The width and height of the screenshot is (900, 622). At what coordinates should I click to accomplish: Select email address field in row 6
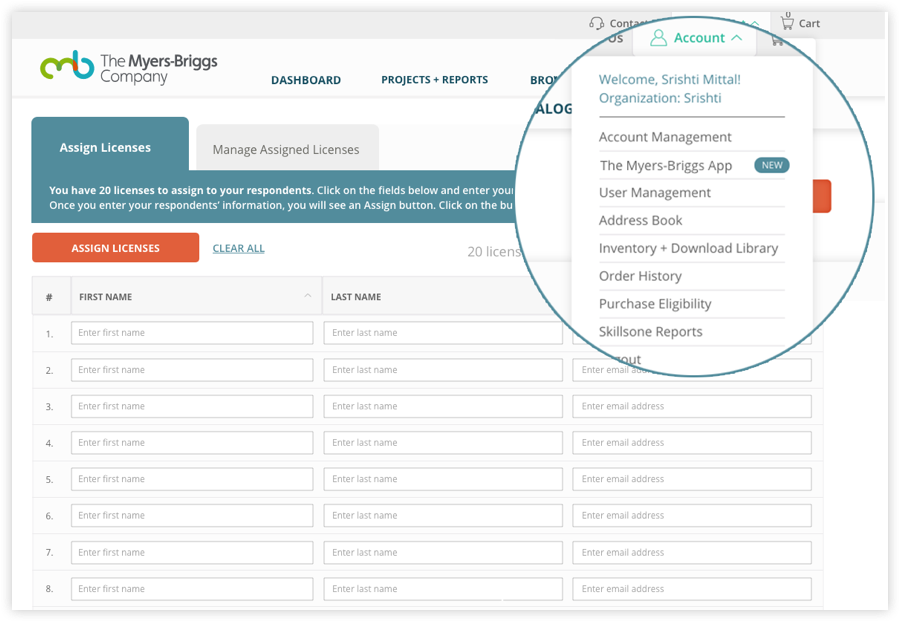tap(692, 515)
